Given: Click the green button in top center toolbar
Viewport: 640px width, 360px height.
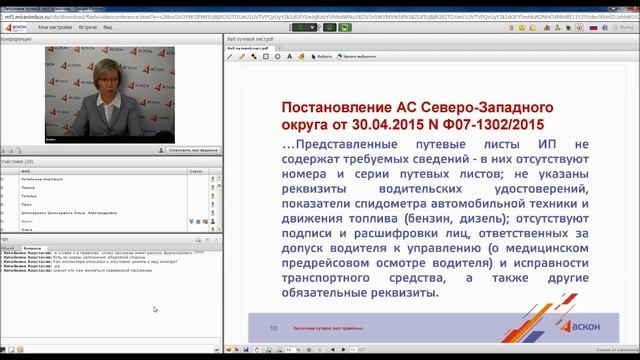Looking at the screenshot, I should [x=345, y=27].
